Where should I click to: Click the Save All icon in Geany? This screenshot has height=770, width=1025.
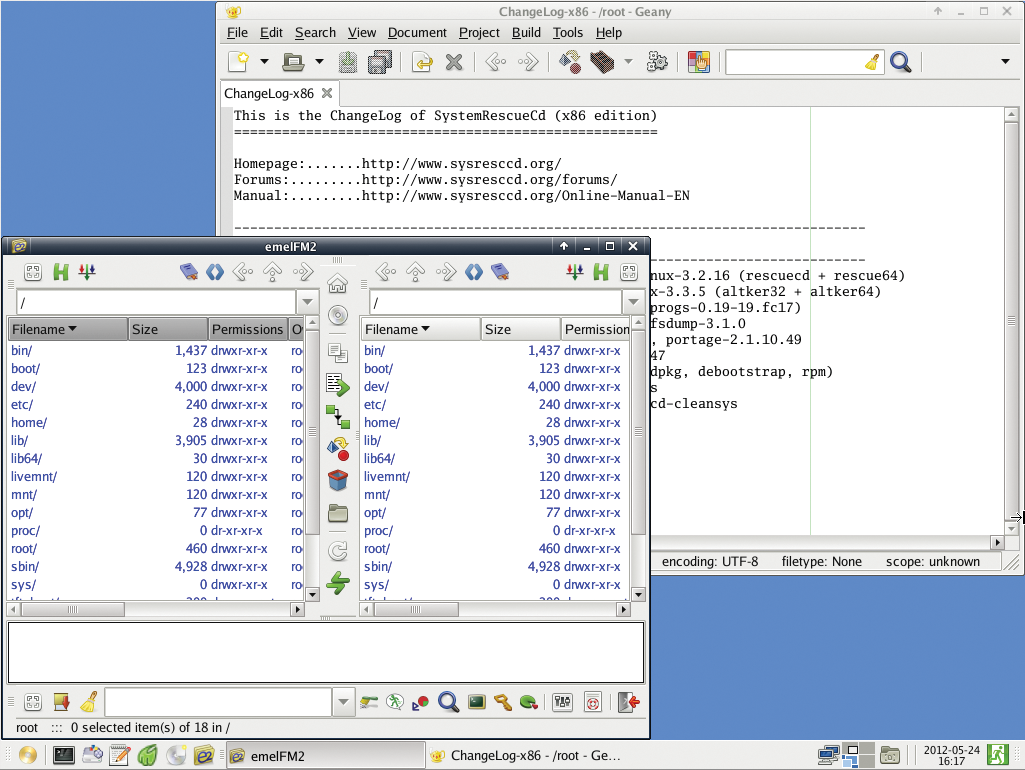[x=380, y=62]
